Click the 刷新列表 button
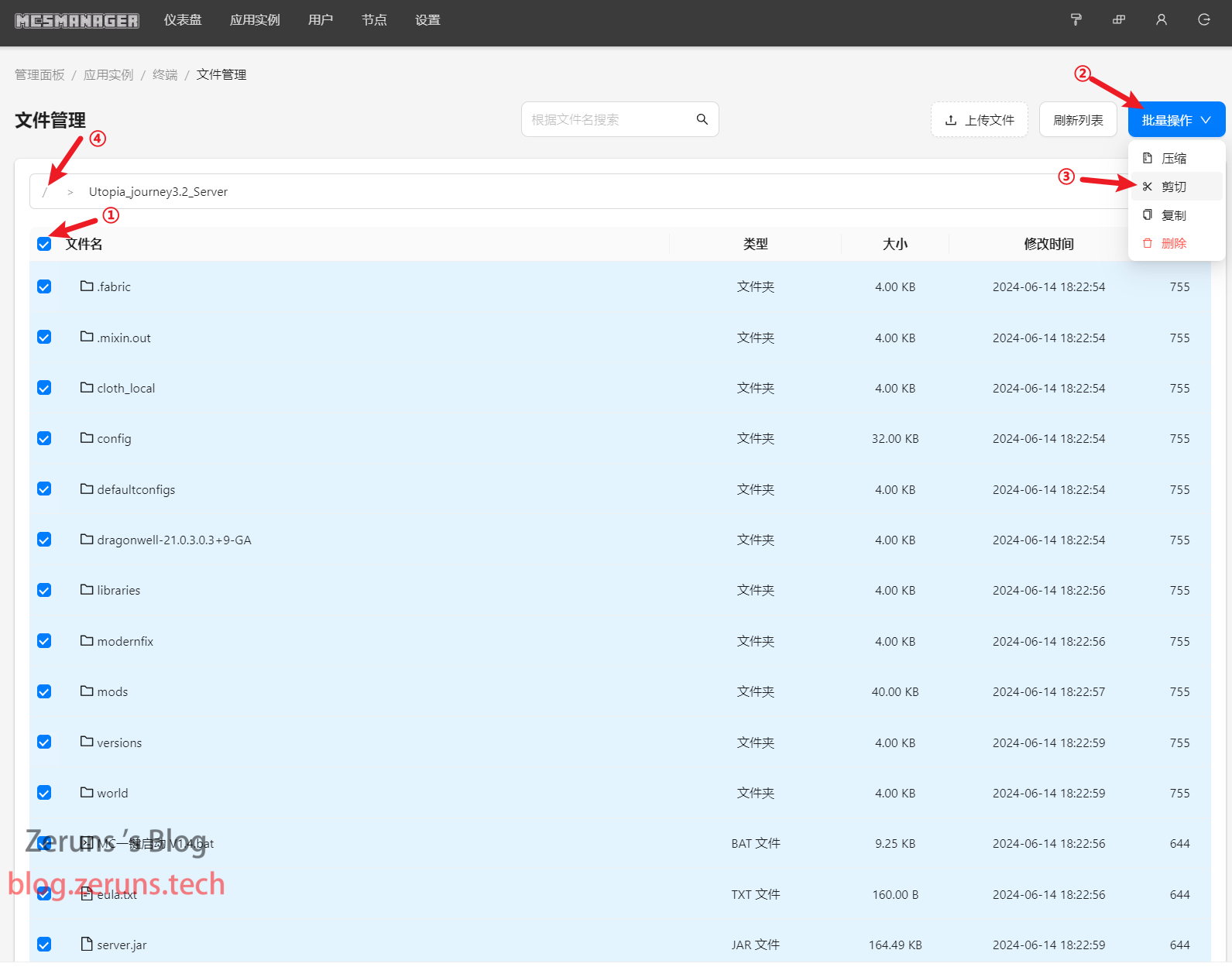 click(1078, 120)
